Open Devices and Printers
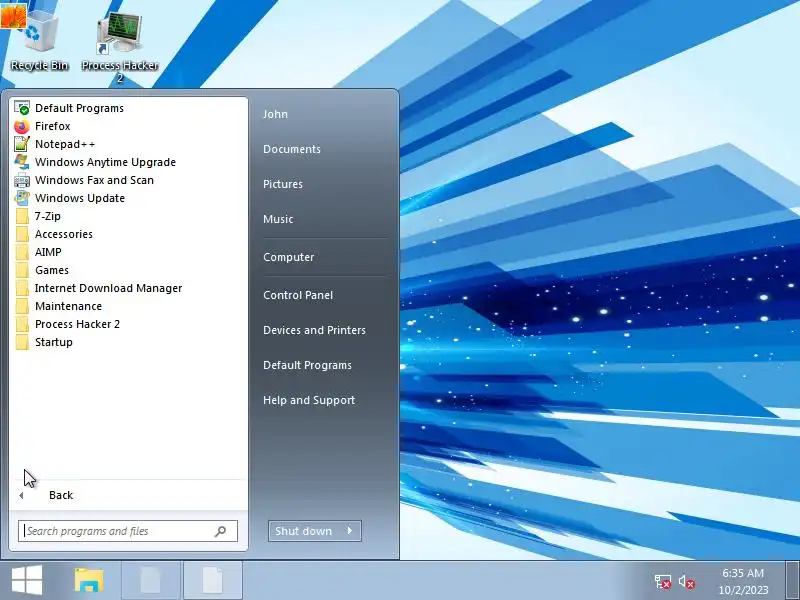The image size is (800, 600). click(314, 330)
